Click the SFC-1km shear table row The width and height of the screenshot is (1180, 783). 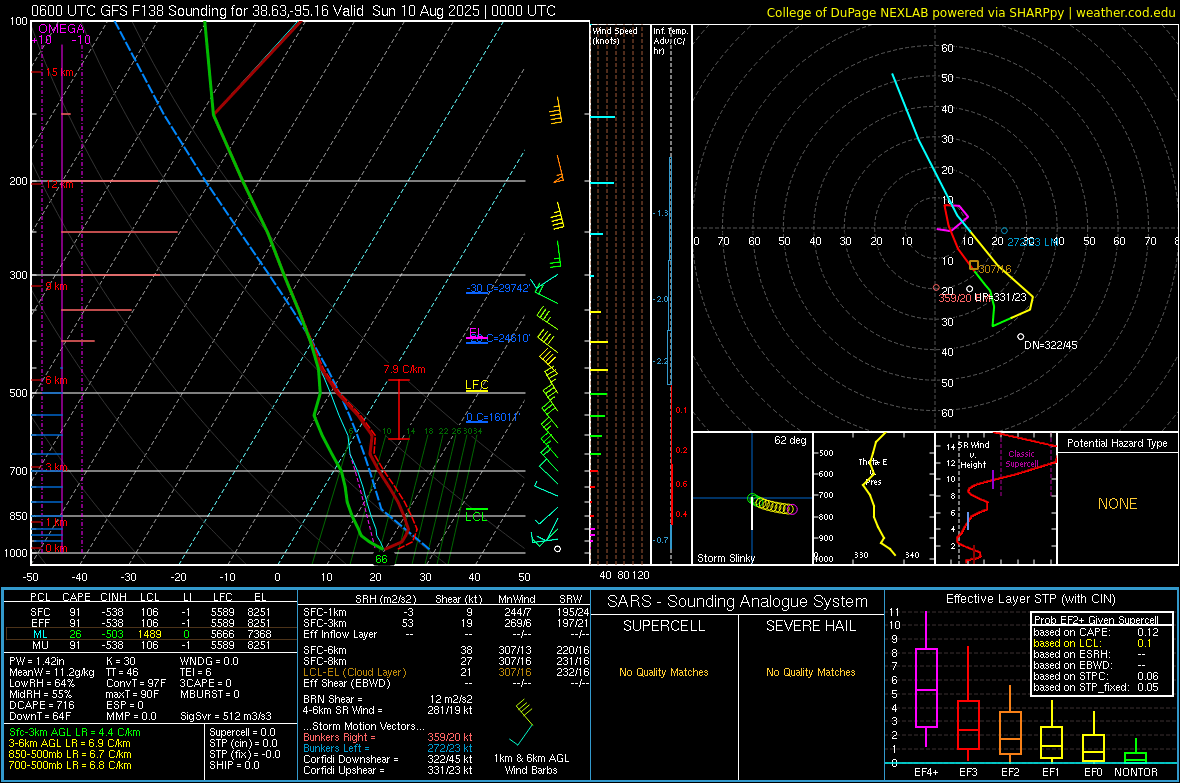point(446,612)
